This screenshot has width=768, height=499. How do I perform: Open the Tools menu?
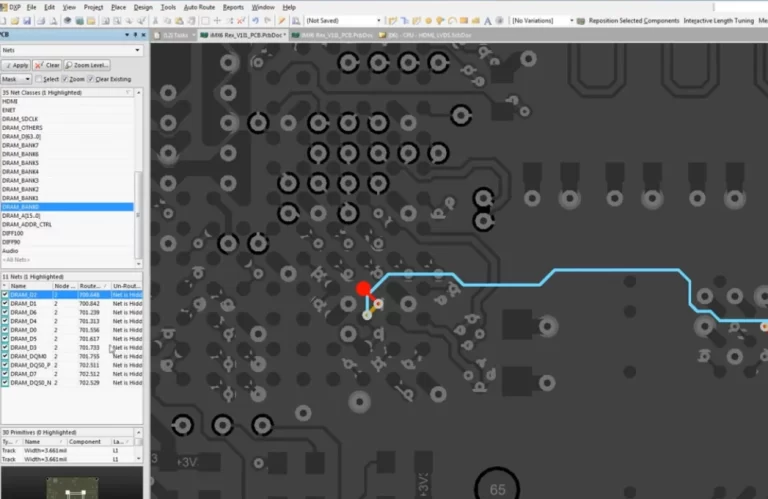168,7
